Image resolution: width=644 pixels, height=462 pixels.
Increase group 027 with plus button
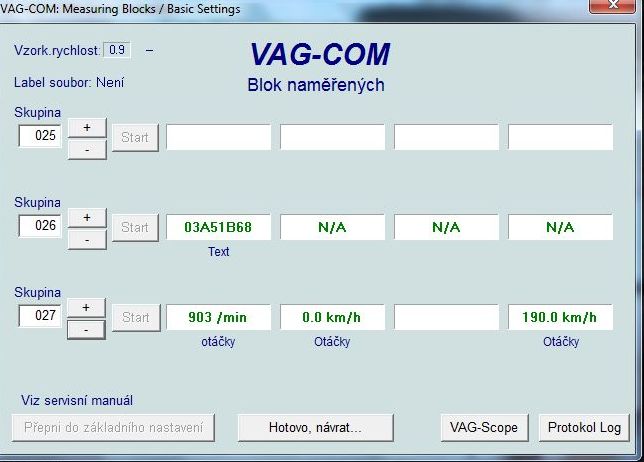coord(86,308)
